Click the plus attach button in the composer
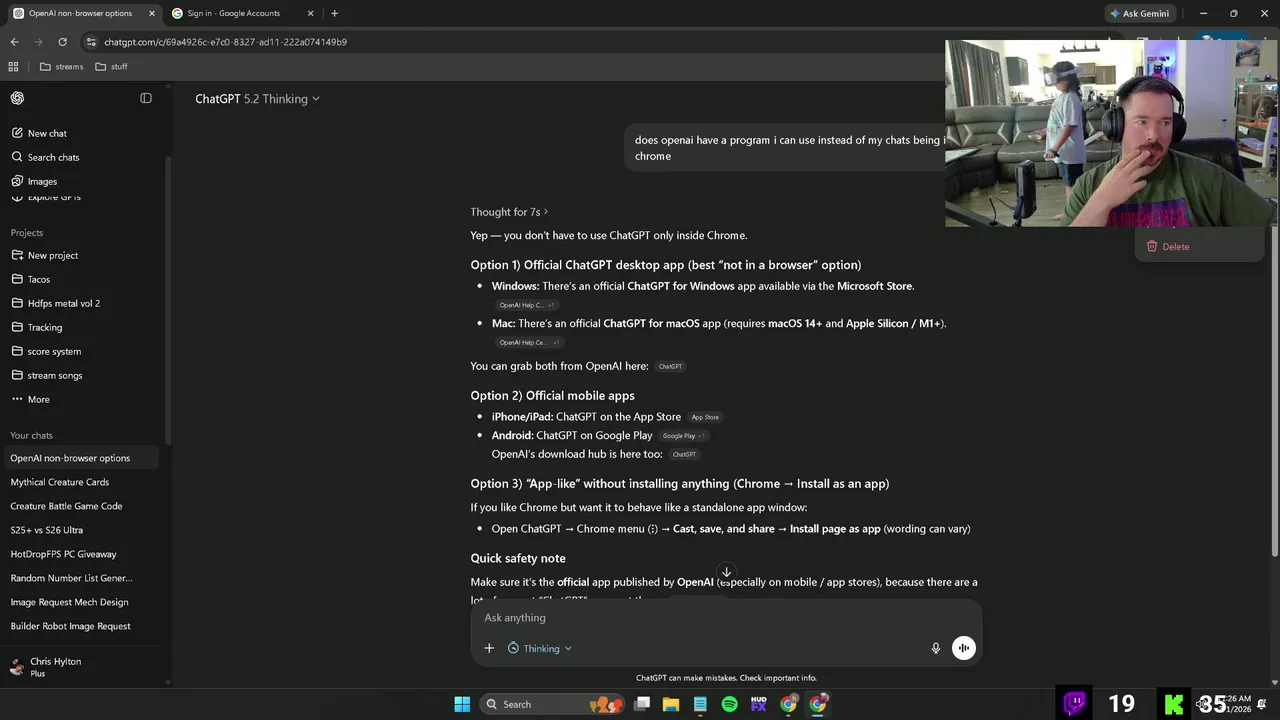 489,648
